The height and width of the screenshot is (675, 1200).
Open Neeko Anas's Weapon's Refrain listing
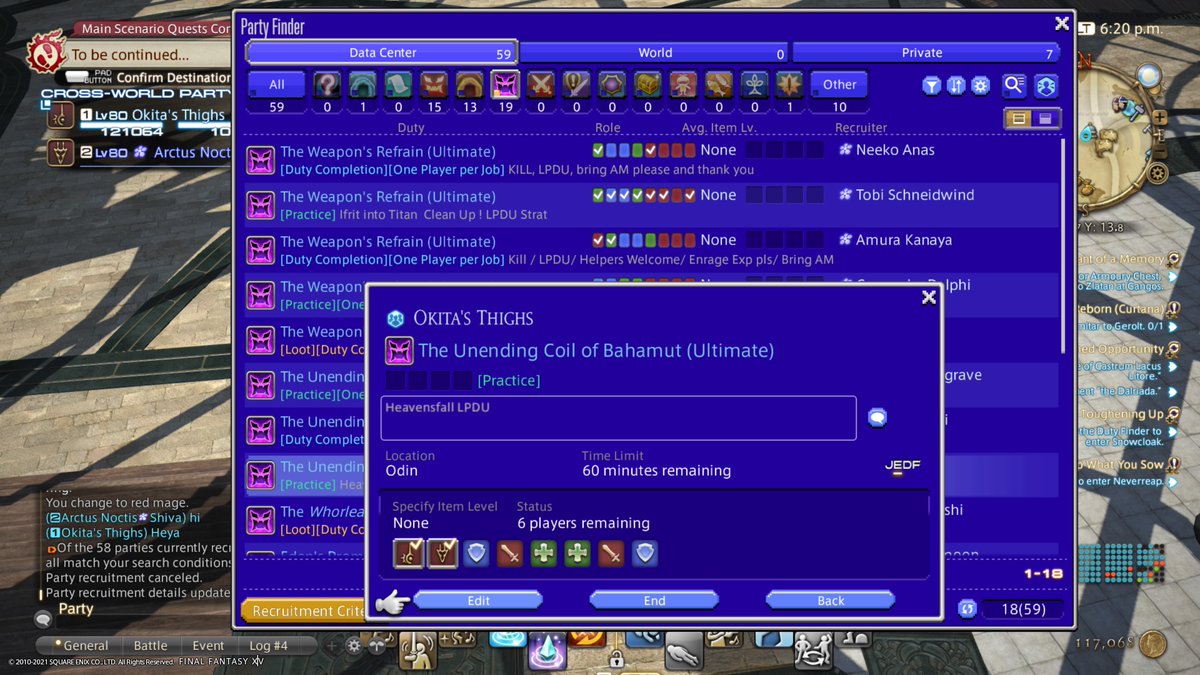(652, 160)
